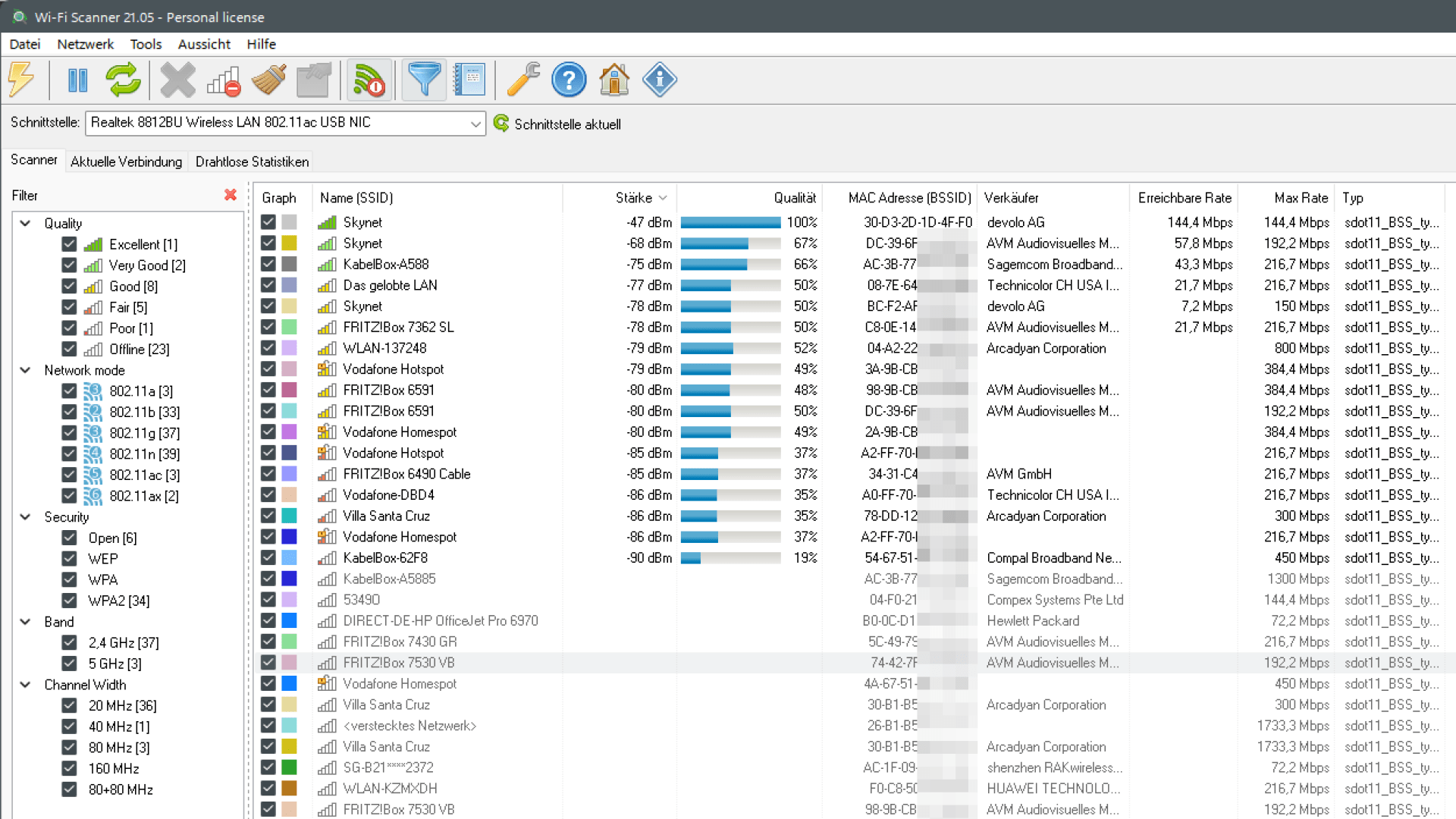Open help with the question mark icon
Viewport: 1456px width, 819px height.
[x=569, y=80]
